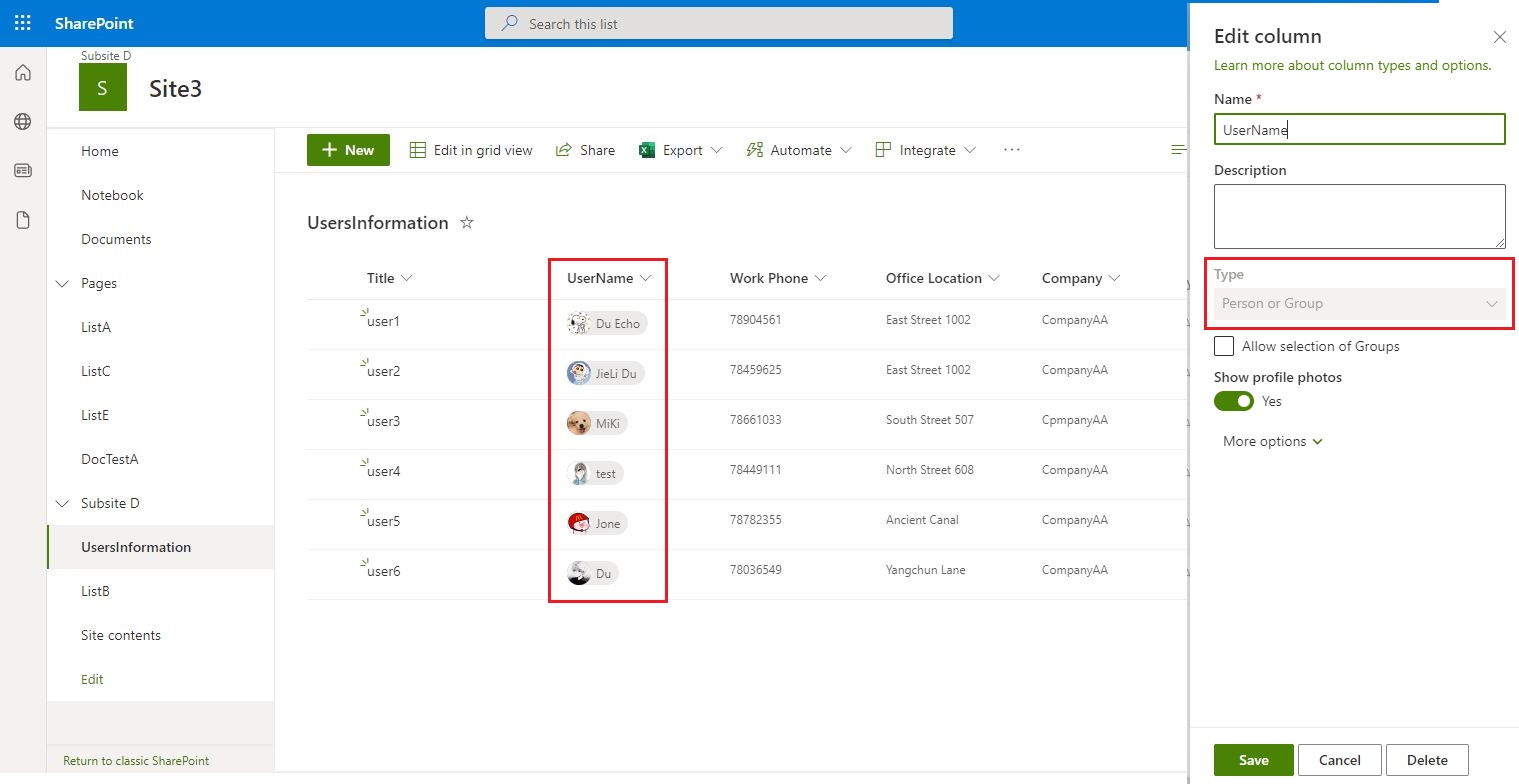
Task: Open the news feed icon in left rail
Action: (23, 171)
